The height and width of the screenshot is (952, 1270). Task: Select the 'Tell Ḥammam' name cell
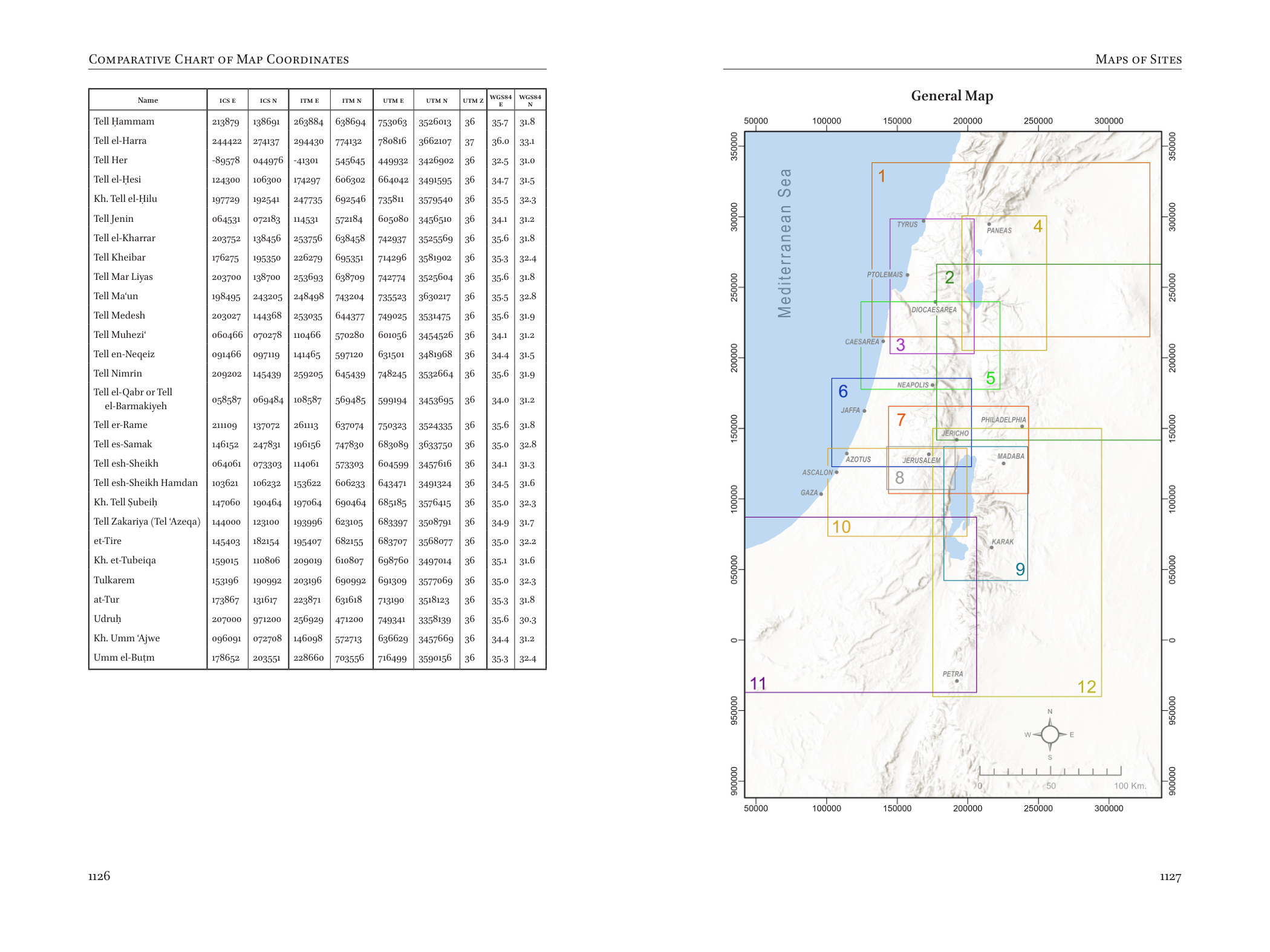tap(124, 121)
